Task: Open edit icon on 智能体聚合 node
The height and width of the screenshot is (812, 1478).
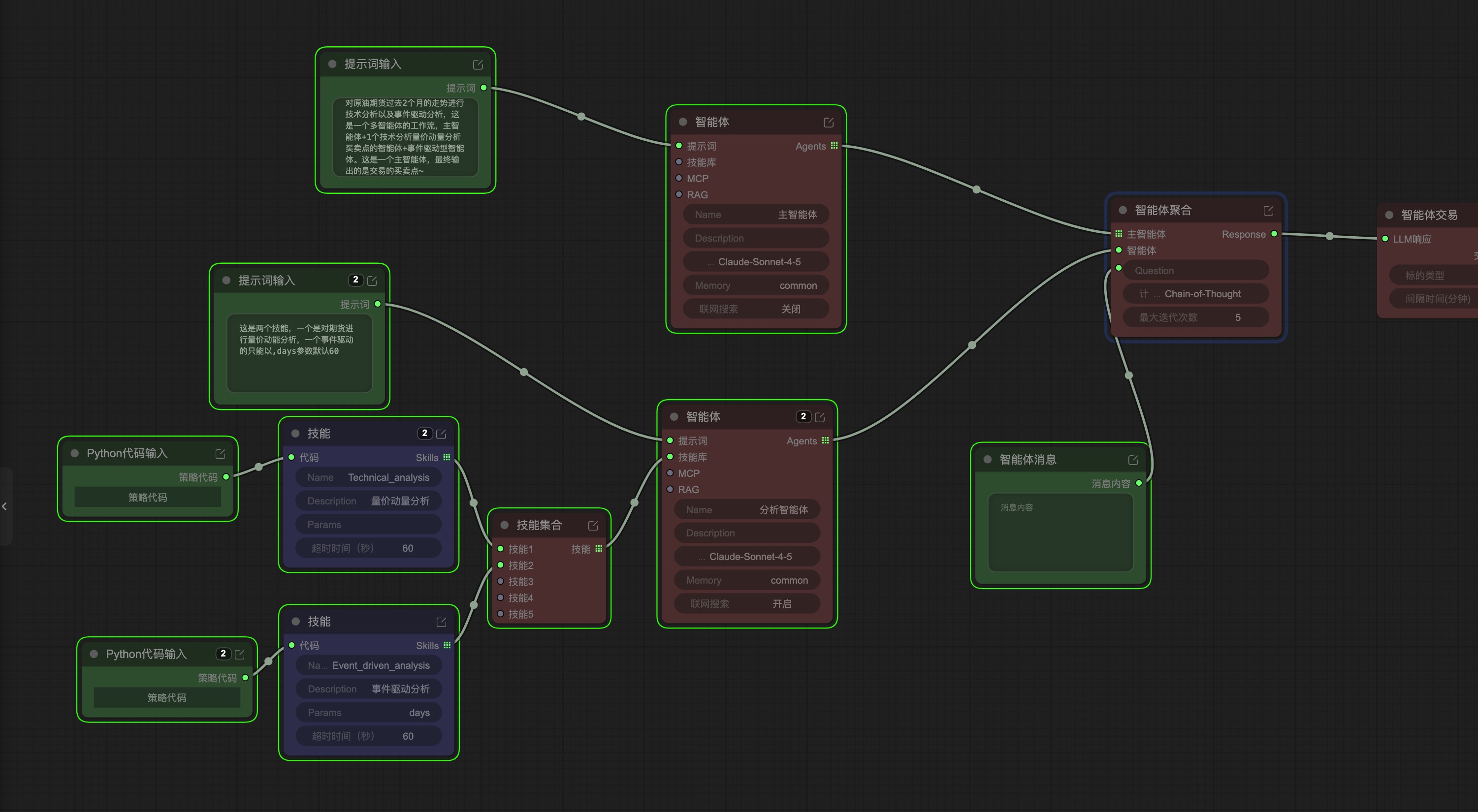Action: 1268,211
